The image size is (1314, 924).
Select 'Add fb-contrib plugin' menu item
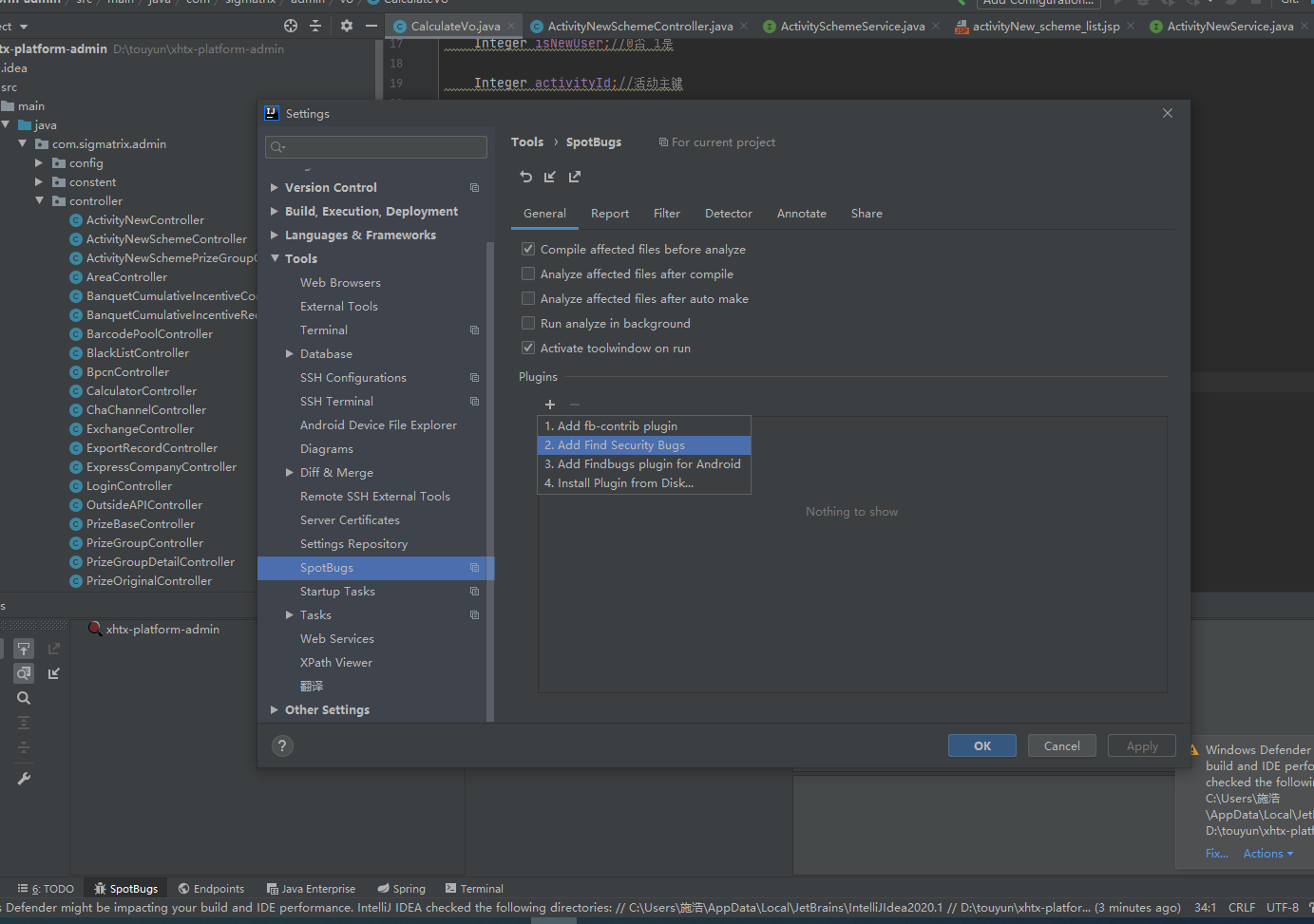point(644,426)
